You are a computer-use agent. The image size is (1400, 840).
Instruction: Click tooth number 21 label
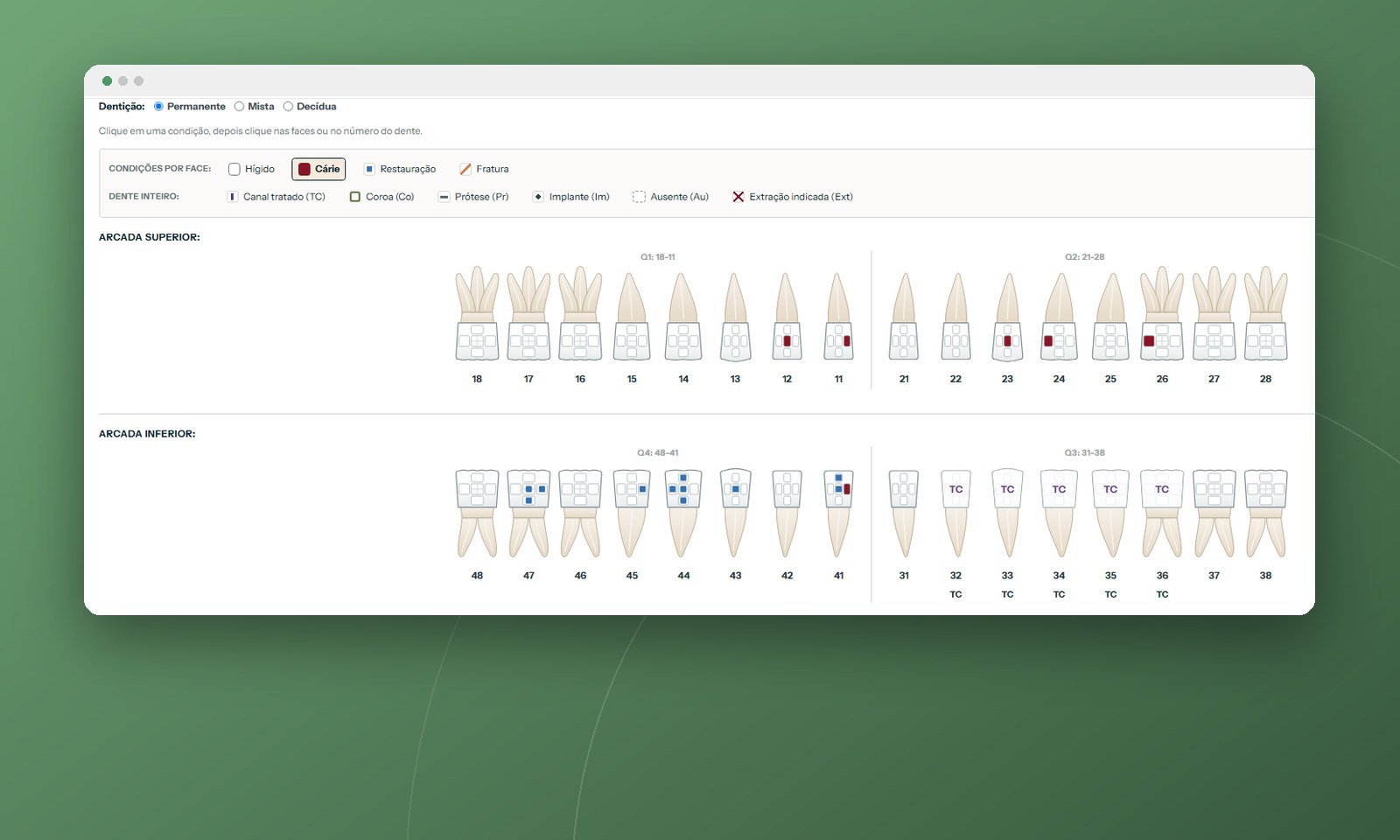[x=904, y=379]
